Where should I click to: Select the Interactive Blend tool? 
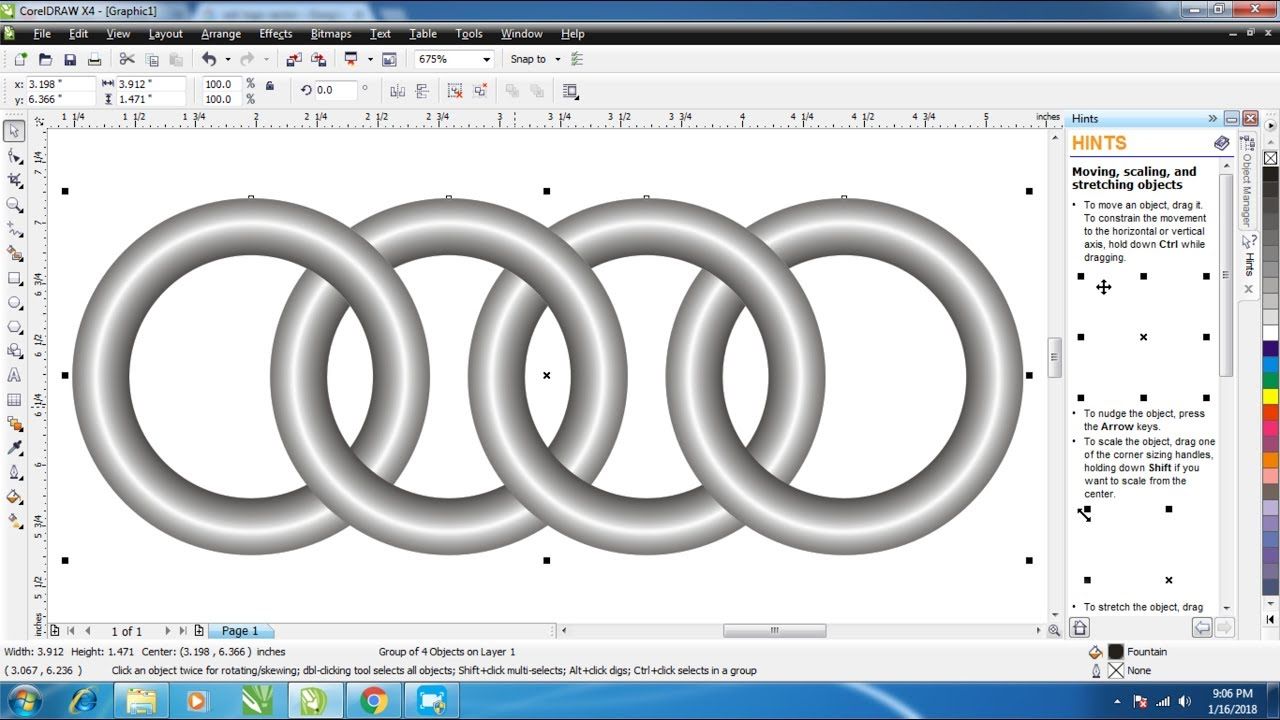click(14, 424)
